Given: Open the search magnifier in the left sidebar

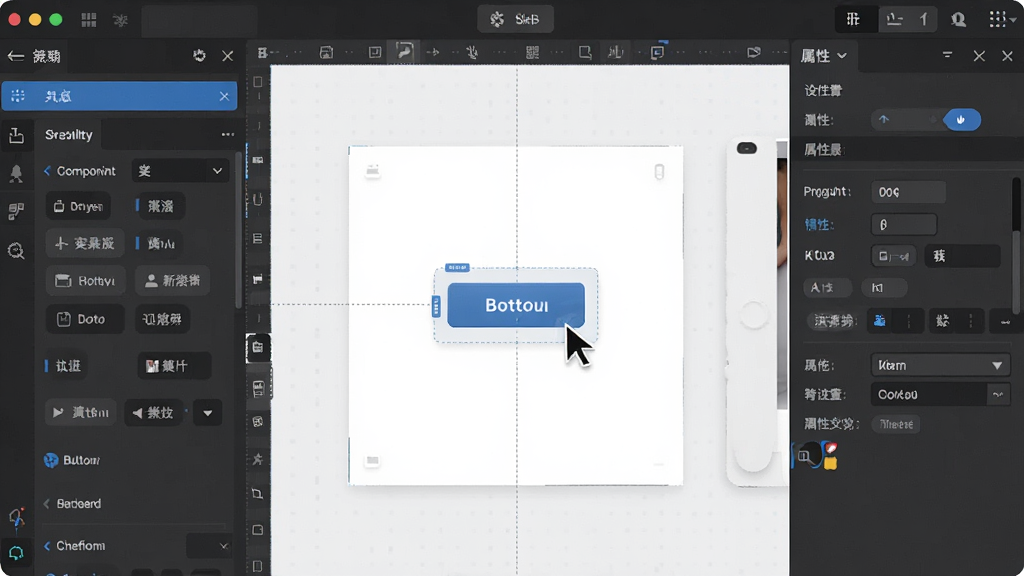Looking at the screenshot, I should click(16, 251).
